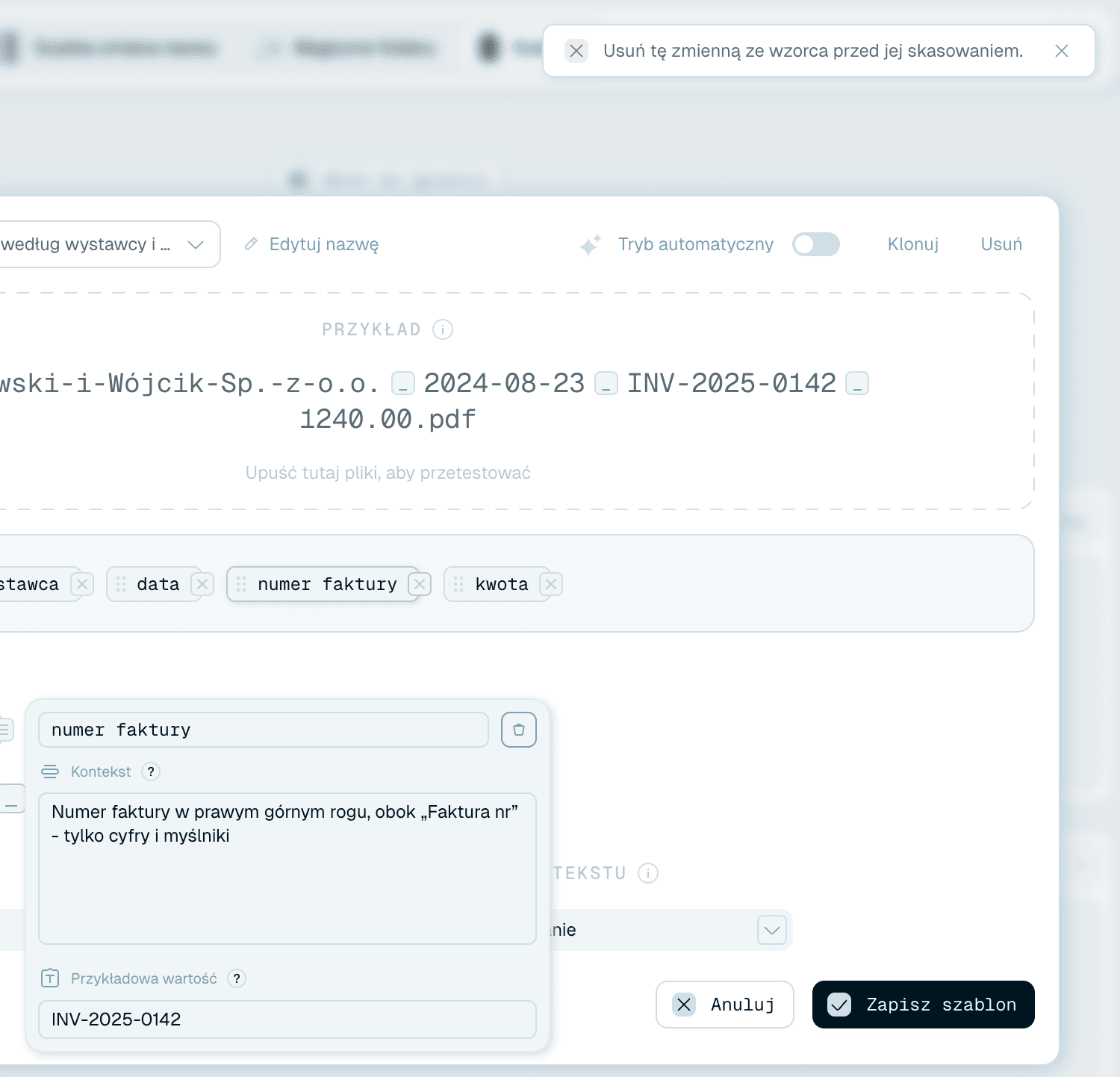Click the drag handle on 'data' chip

[121, 584]
